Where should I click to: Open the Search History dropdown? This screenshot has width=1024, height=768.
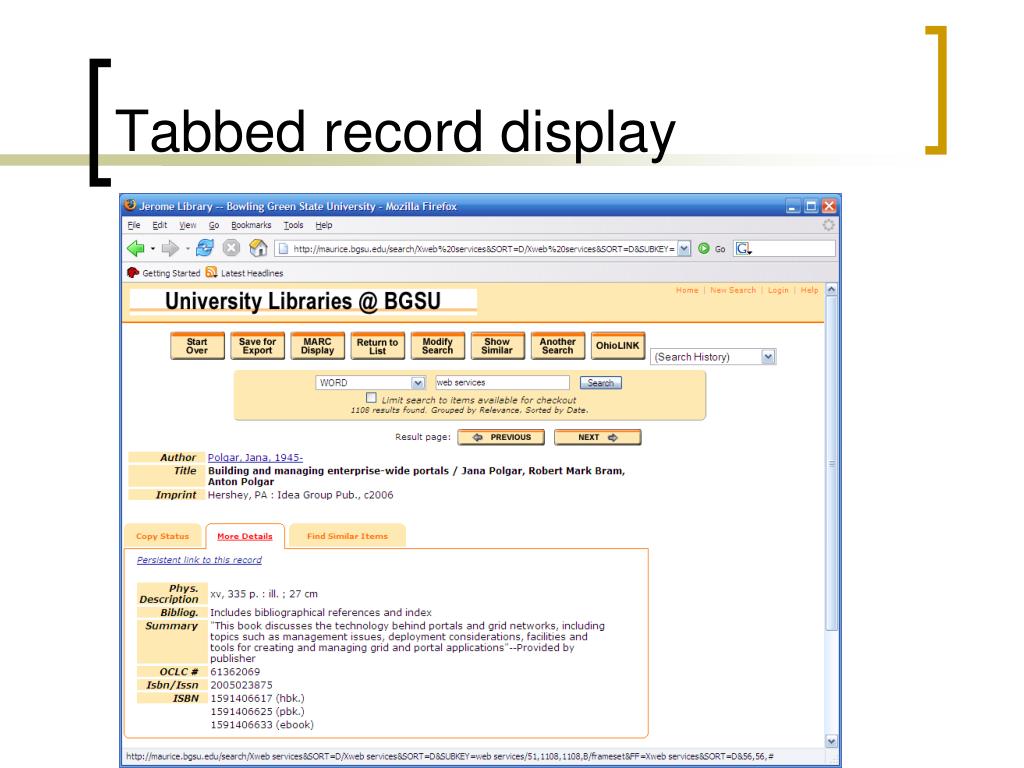point(712,357)
